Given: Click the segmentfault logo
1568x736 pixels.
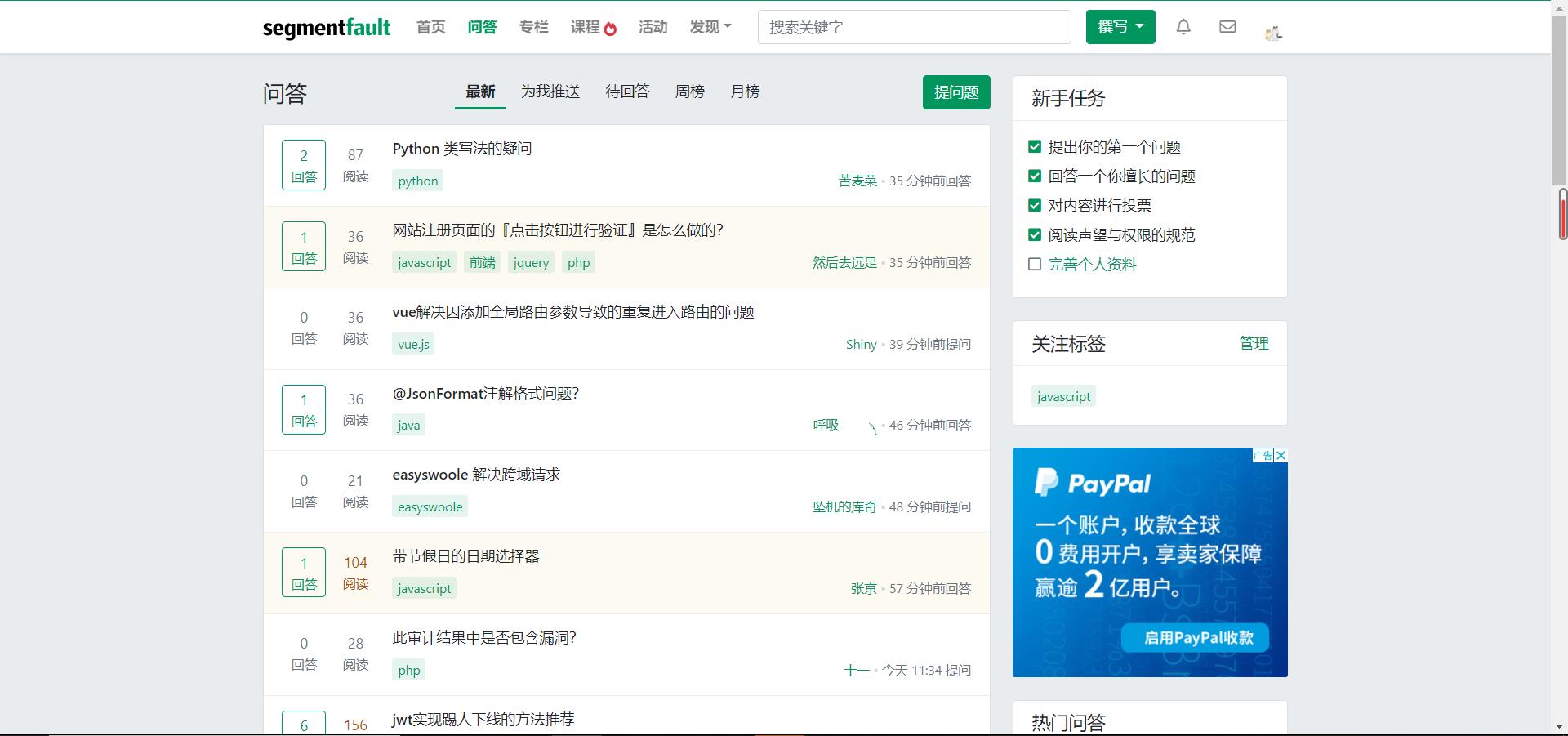Looking at the screenshot, I should pos(327,28).
